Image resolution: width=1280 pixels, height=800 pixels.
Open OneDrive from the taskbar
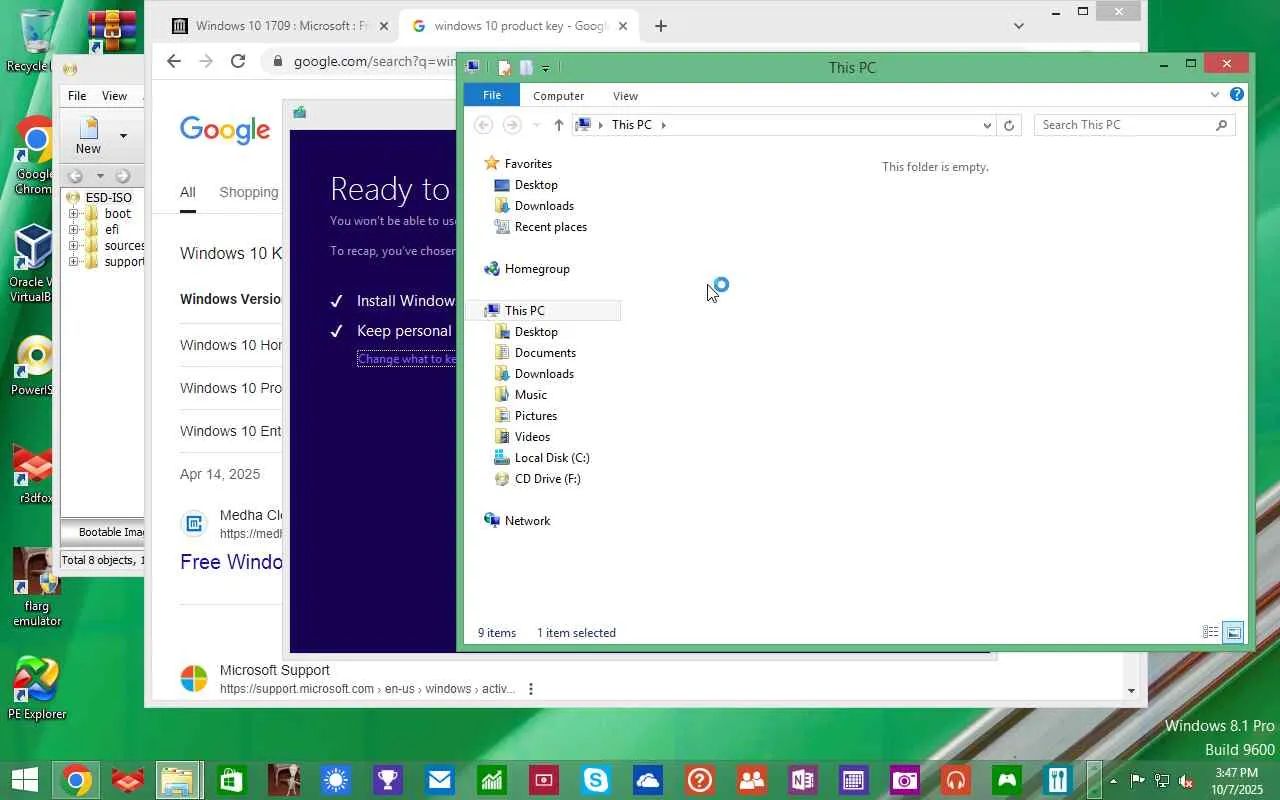click(648, 780)
